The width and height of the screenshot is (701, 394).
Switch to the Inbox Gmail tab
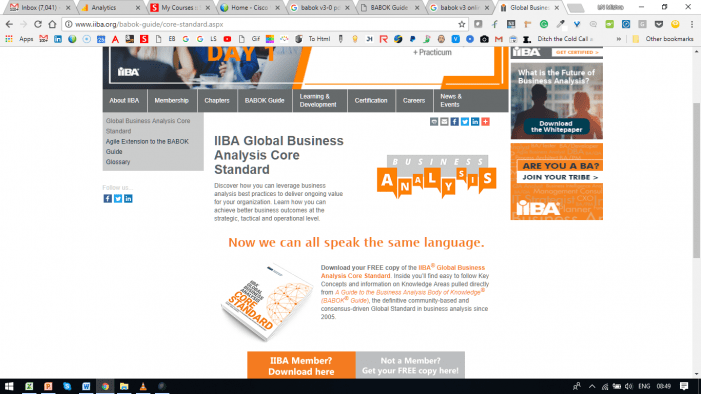point(40,8)
